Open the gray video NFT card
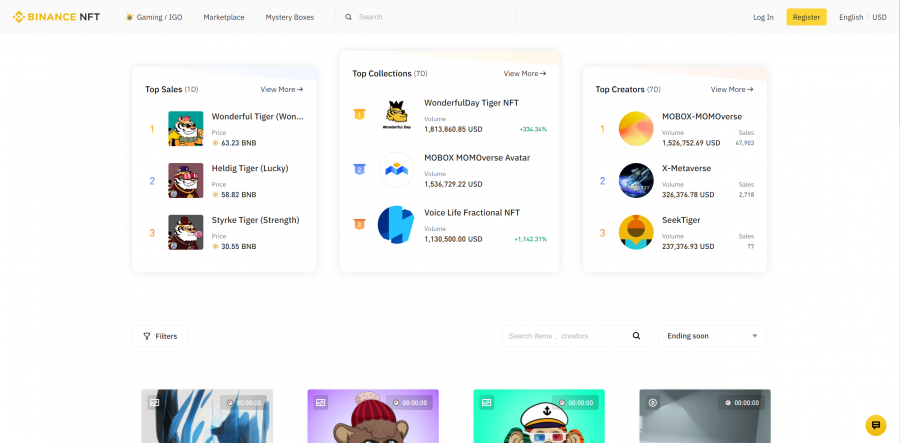900x443 pixels. tap(705, 416)
